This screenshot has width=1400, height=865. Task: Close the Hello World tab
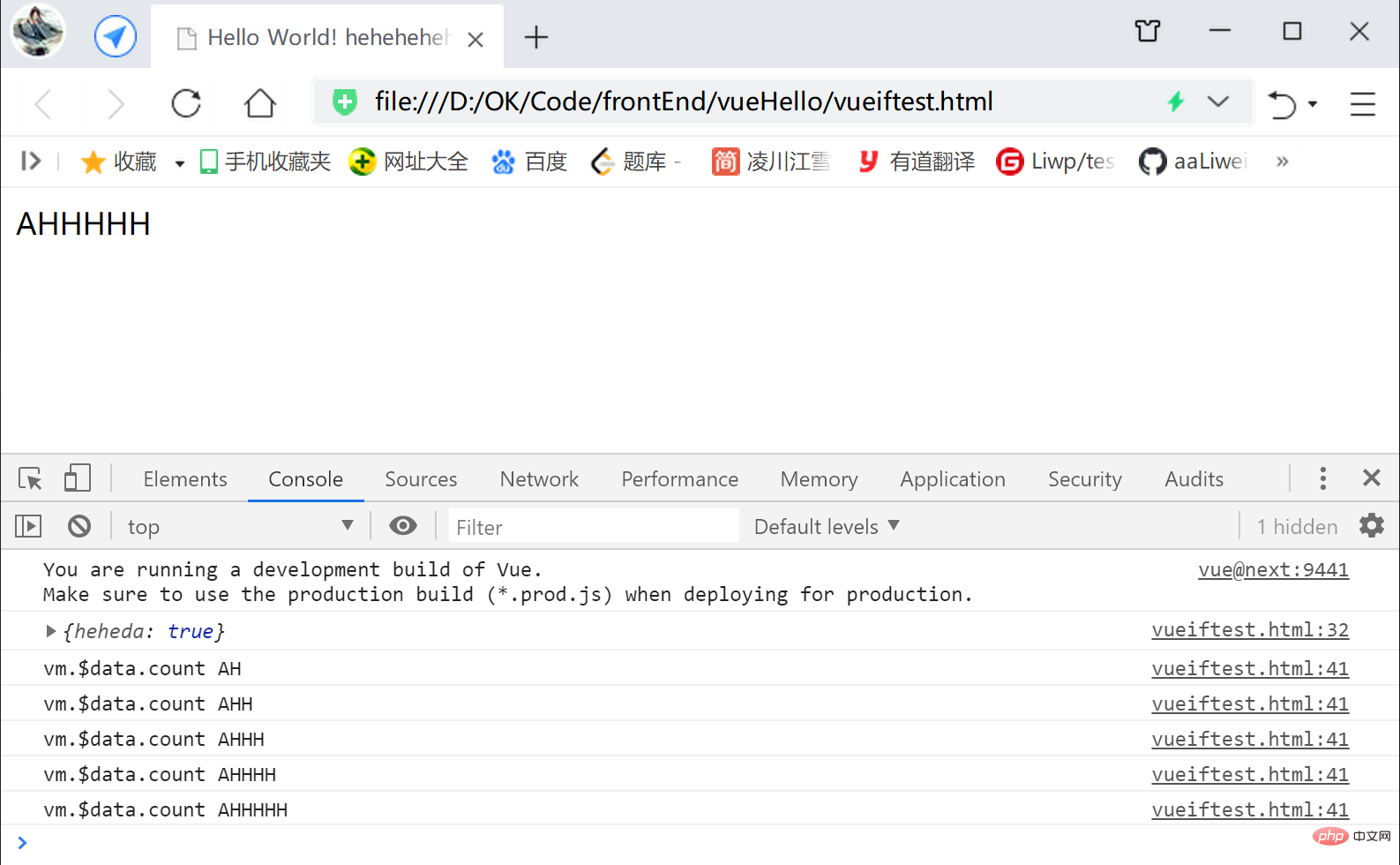click(x=475, y=39)
